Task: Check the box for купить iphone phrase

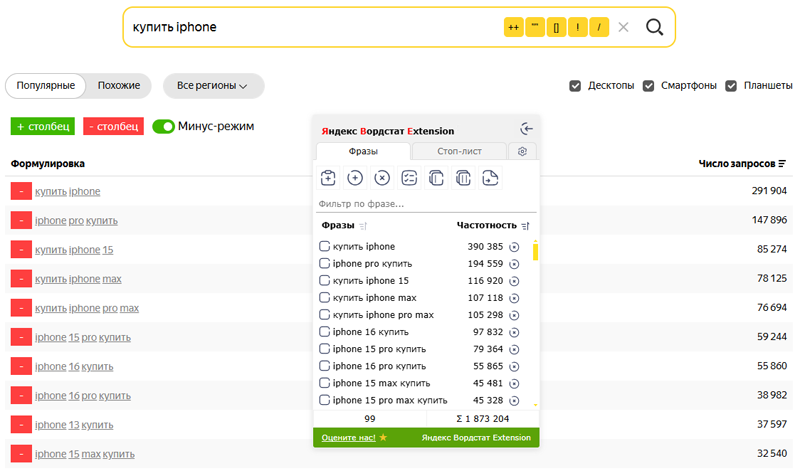Action: point(324,246)
